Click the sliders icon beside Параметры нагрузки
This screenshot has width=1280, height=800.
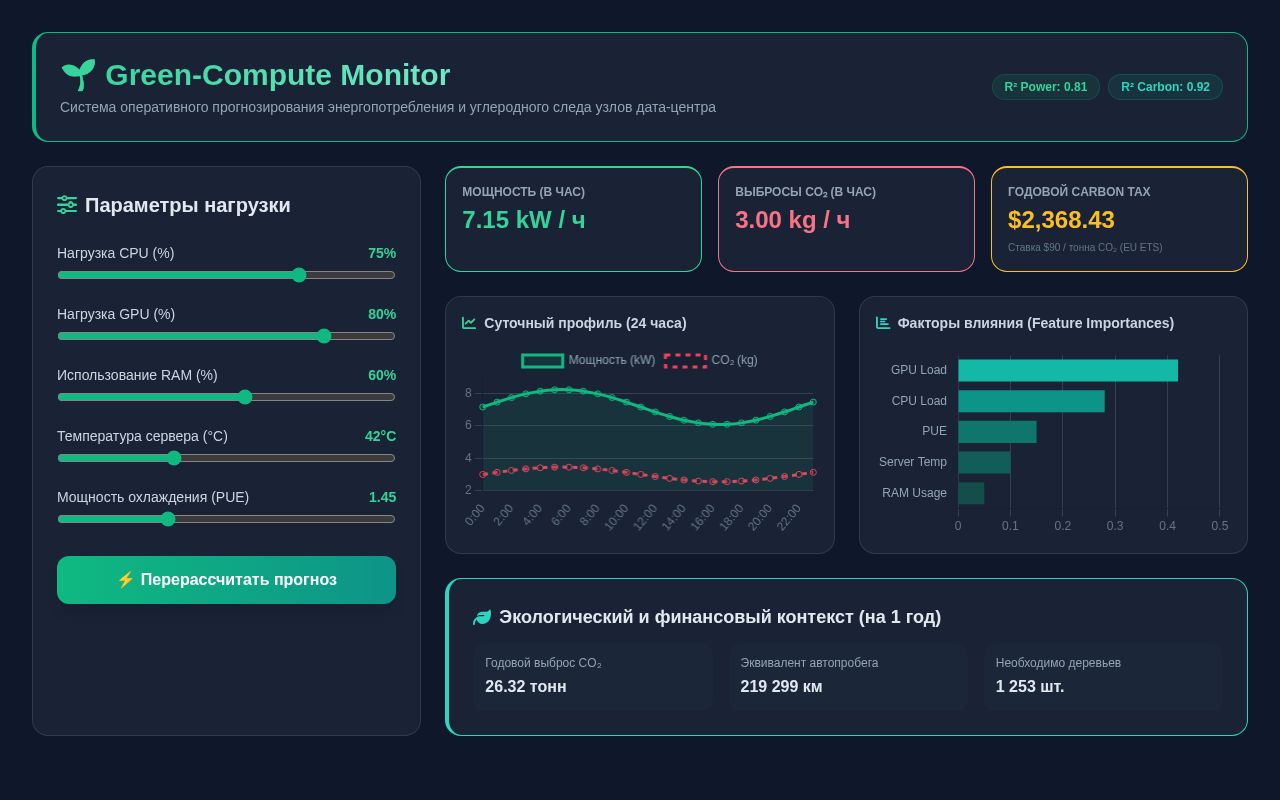(67, 205)
